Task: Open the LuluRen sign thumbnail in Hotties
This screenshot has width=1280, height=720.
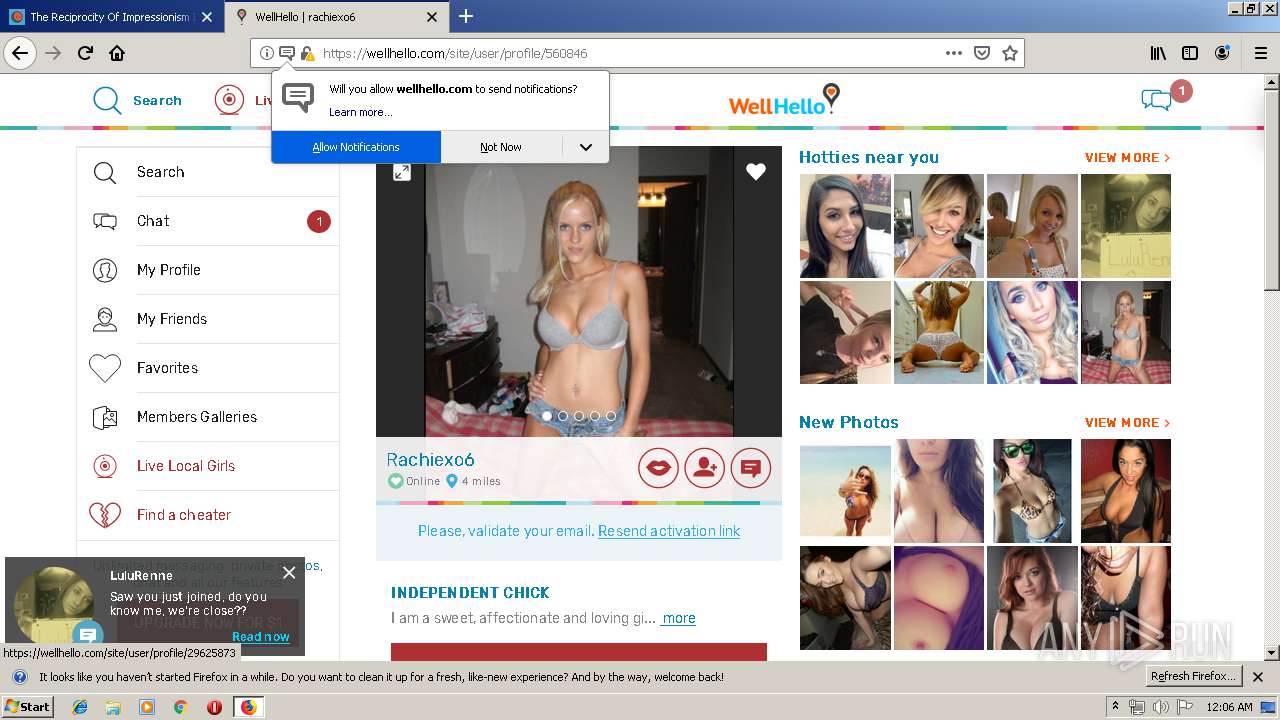Action: click(x=1126, y=226)
